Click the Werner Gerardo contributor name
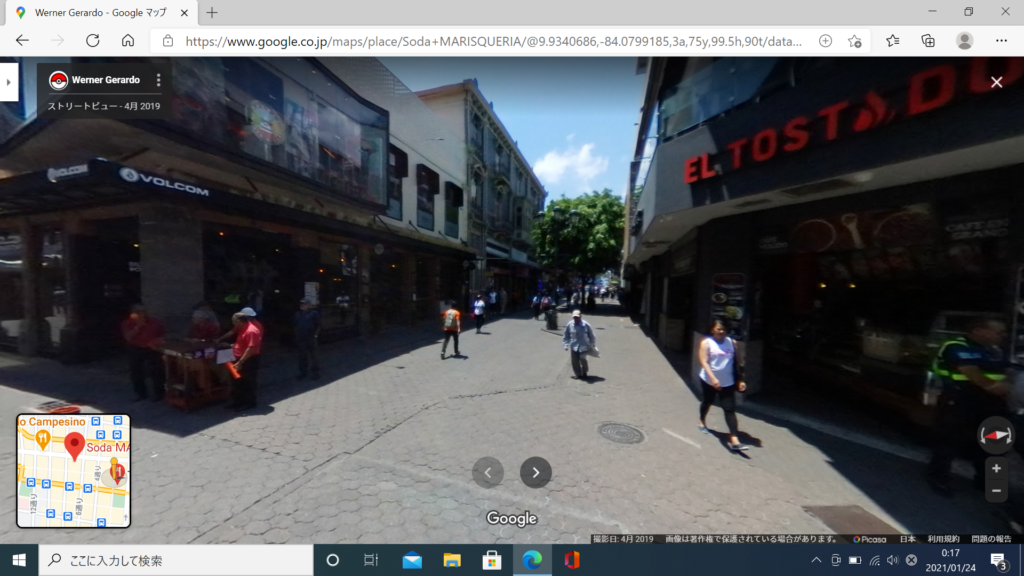Image resolution: width=1024 pixels, height=576 pixels. coord(105,80)
